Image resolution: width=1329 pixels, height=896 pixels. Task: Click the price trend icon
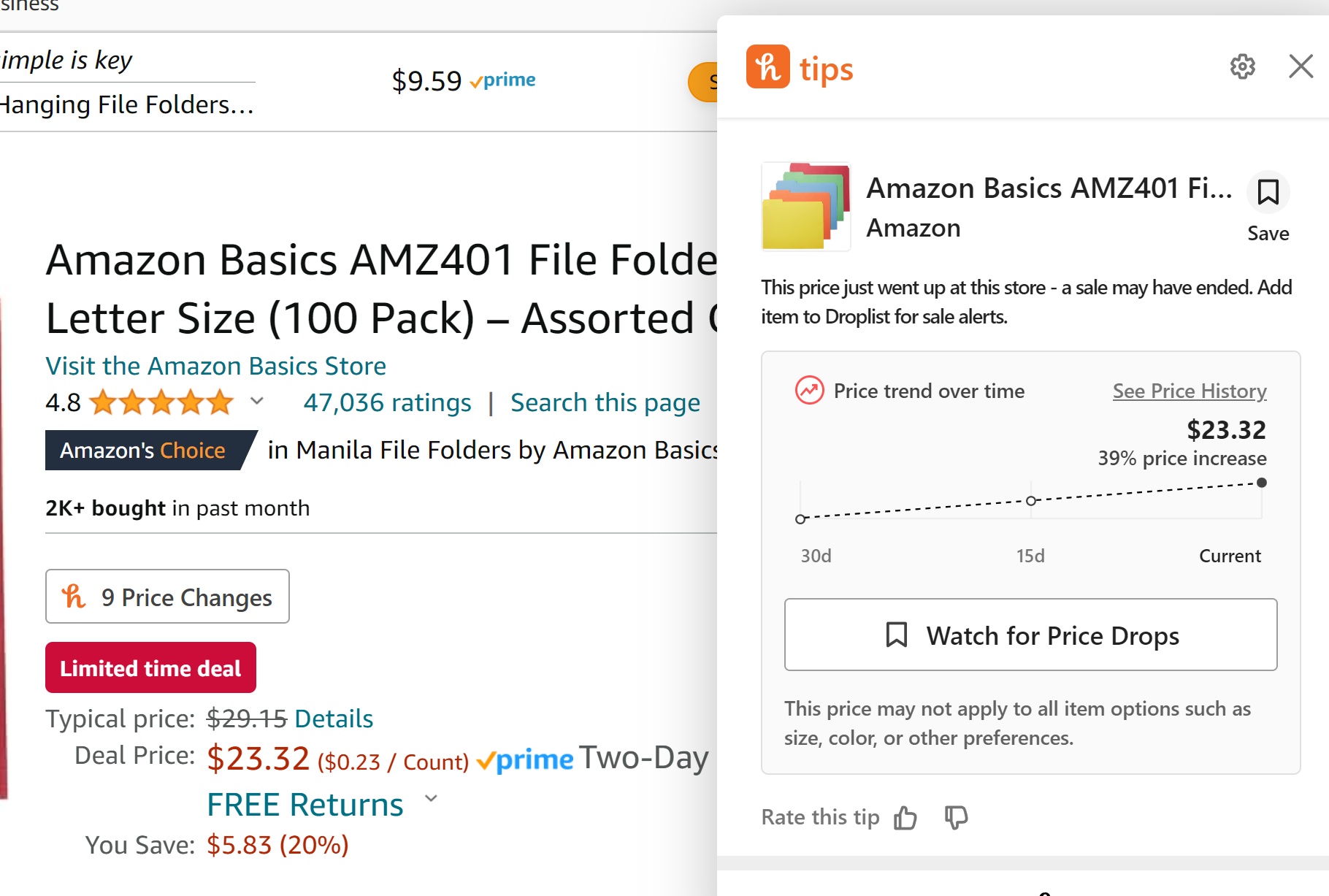809,391
